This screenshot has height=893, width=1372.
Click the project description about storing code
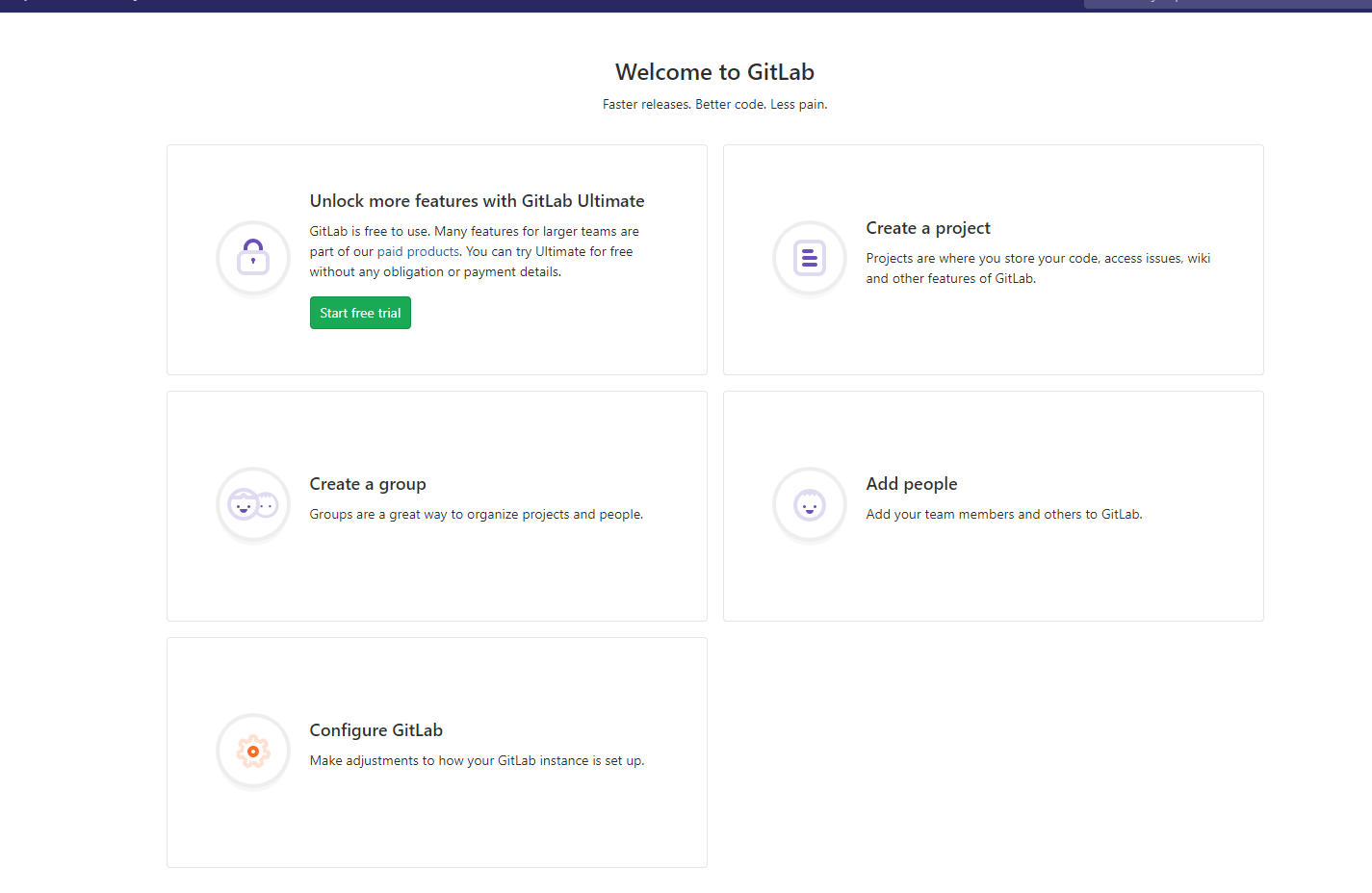(1038, 268)
